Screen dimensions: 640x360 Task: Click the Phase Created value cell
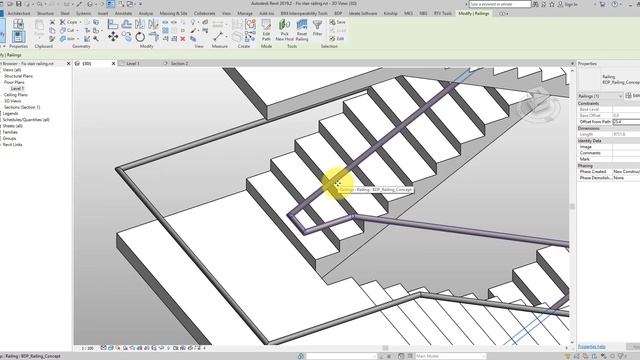[626, 172]
